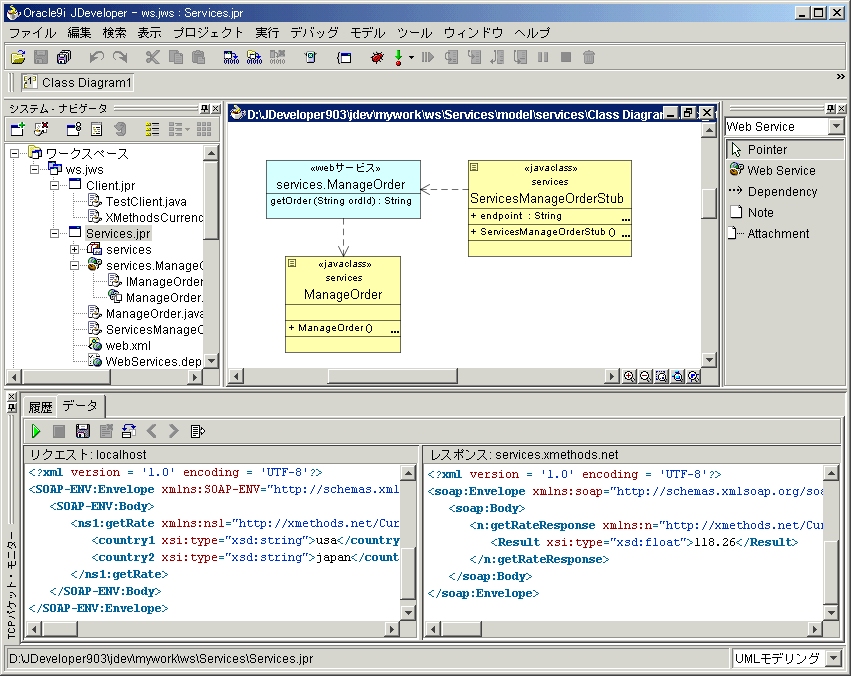Screen dimensions: 851x676
Task: Click the Make project toolbar icon
Action: [231, 57]
